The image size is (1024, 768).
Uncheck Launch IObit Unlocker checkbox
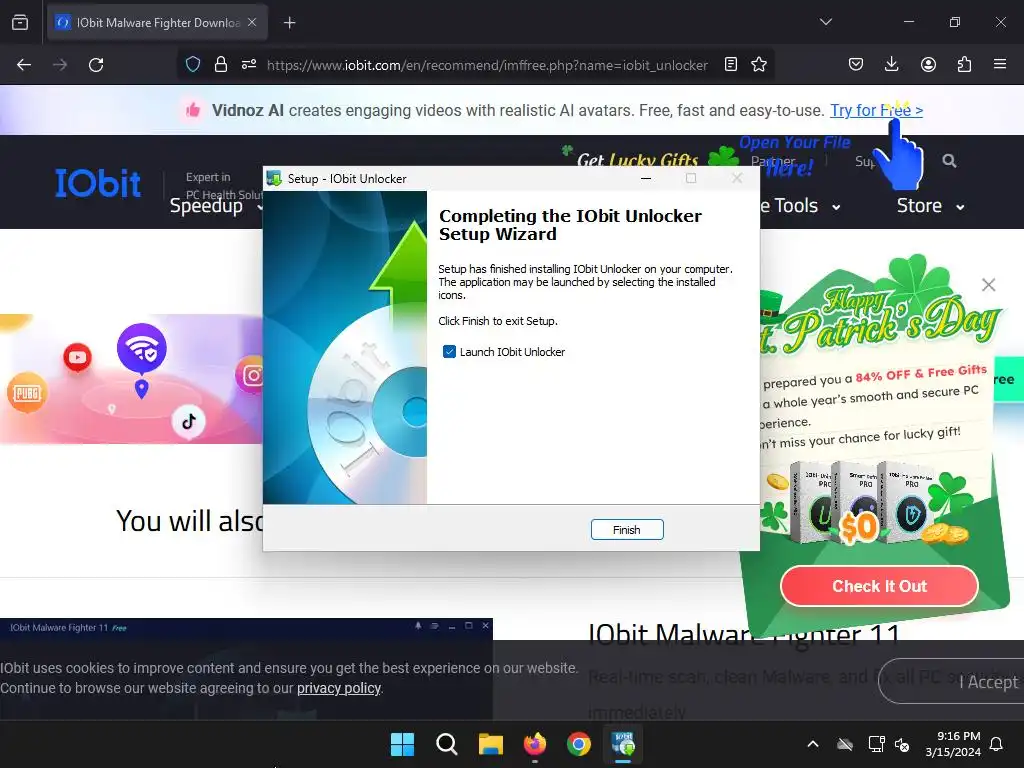tap(449, 352)
